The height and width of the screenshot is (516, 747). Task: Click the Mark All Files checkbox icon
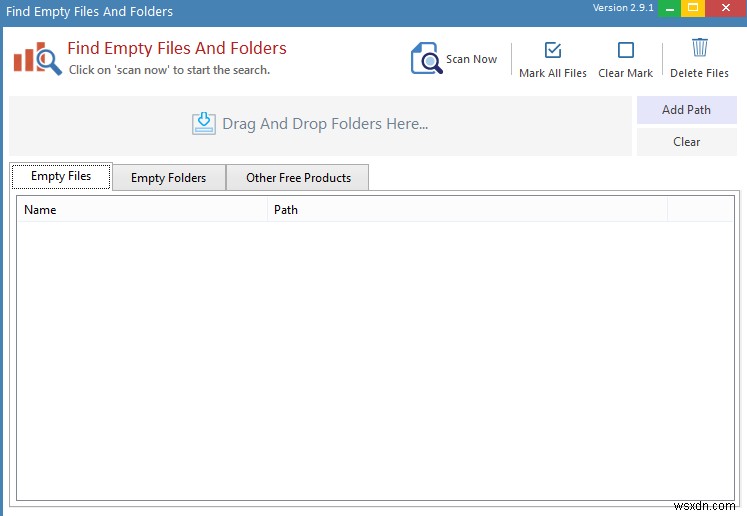553,50
